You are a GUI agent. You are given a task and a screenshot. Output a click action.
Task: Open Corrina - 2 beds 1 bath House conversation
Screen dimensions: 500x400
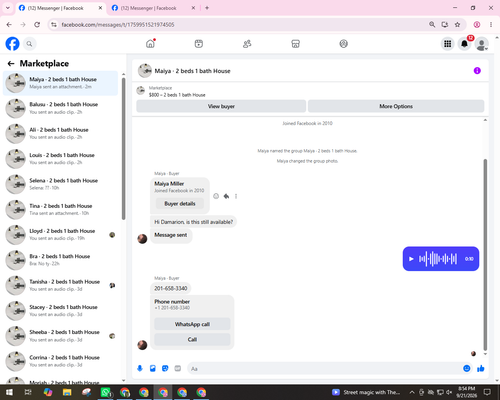point(60,361)
